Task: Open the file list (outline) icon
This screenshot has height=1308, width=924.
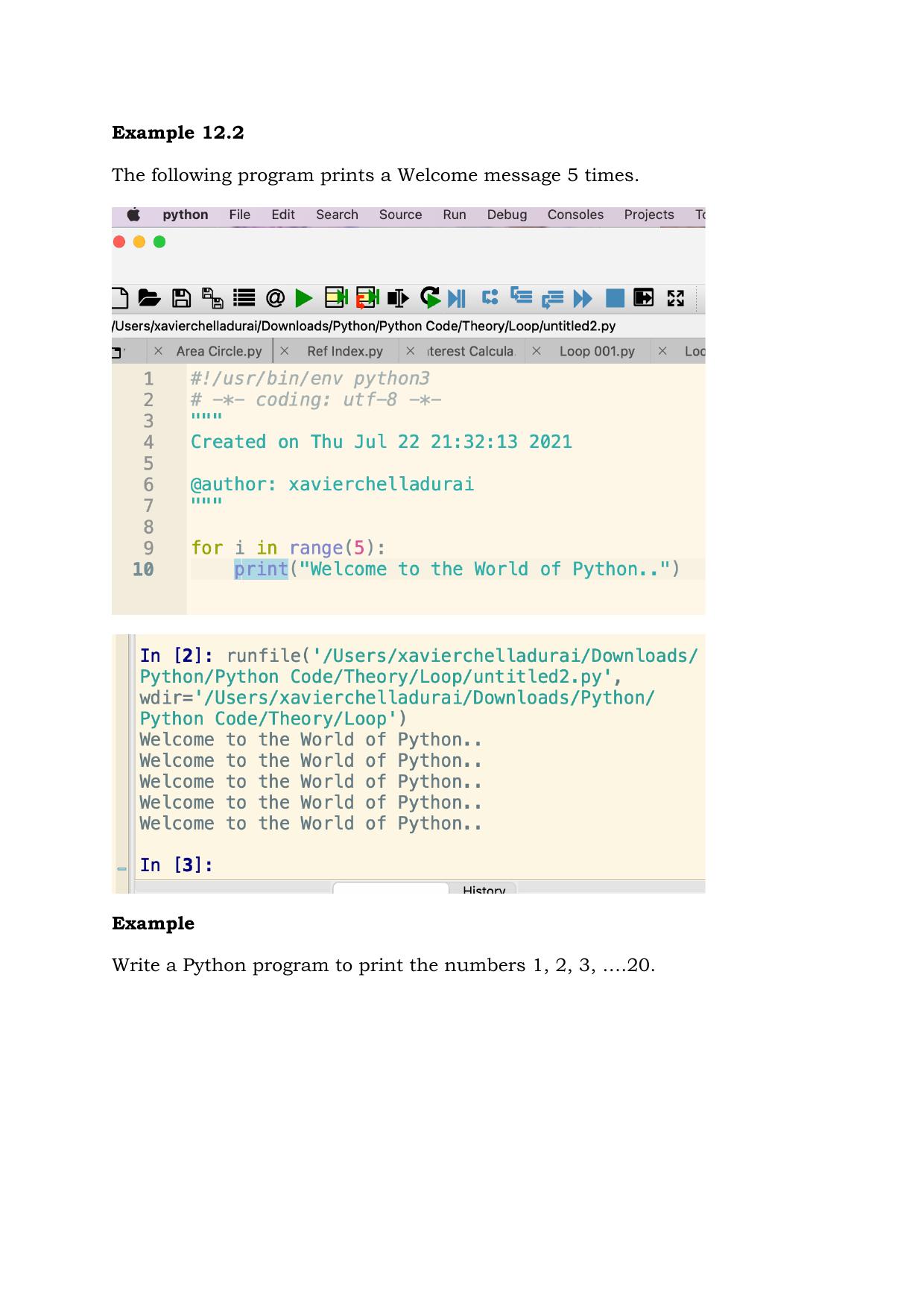Action: click(x=244, y=299)
